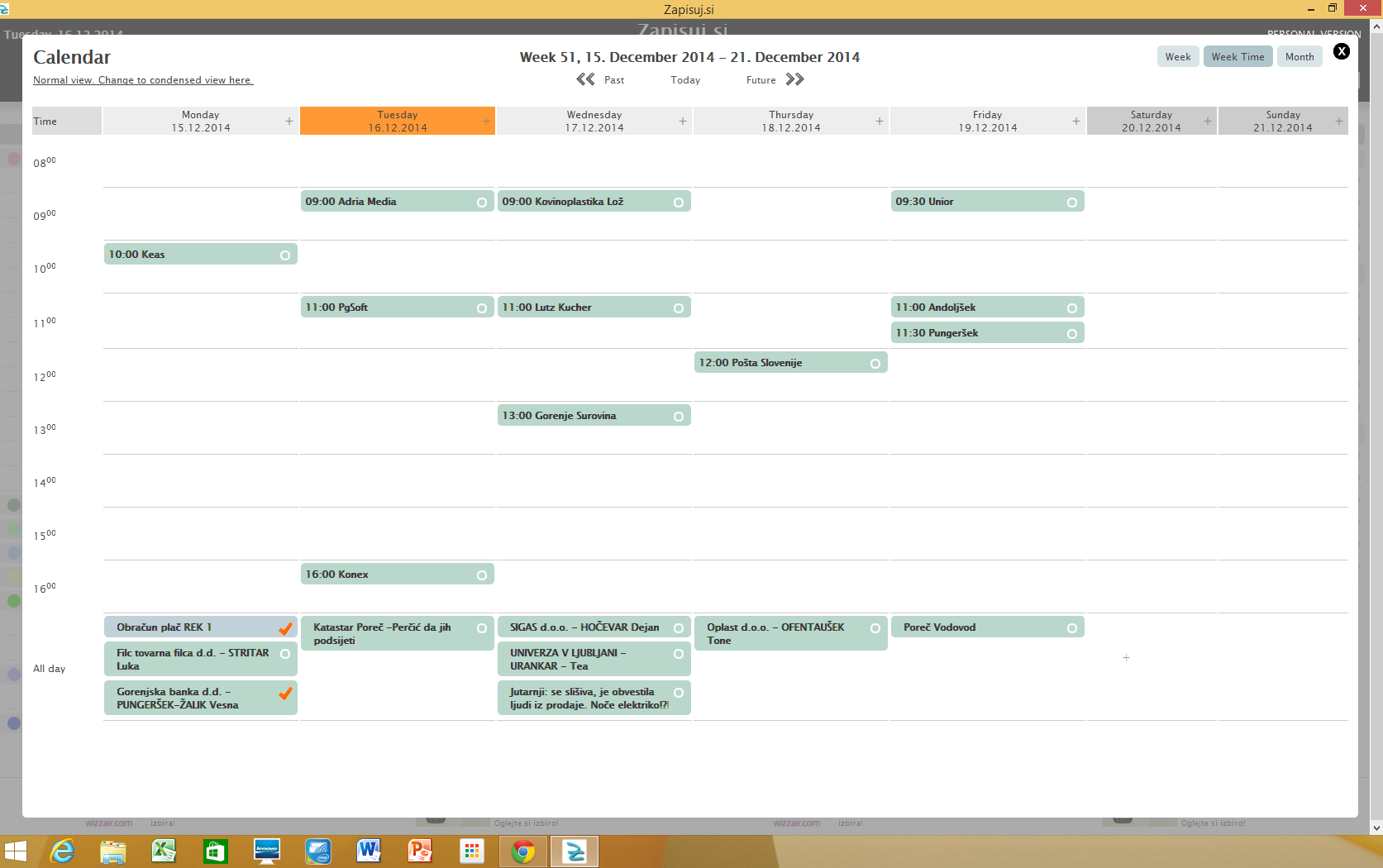Mark the 10:00 Keas event as done
The width and height of the screenshot is (1383, 868).
pyautogui.click(x=285, y=255)
